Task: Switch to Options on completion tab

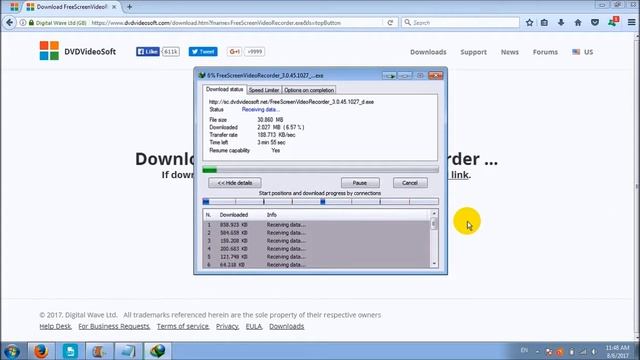Action: [x=309, y=90]
